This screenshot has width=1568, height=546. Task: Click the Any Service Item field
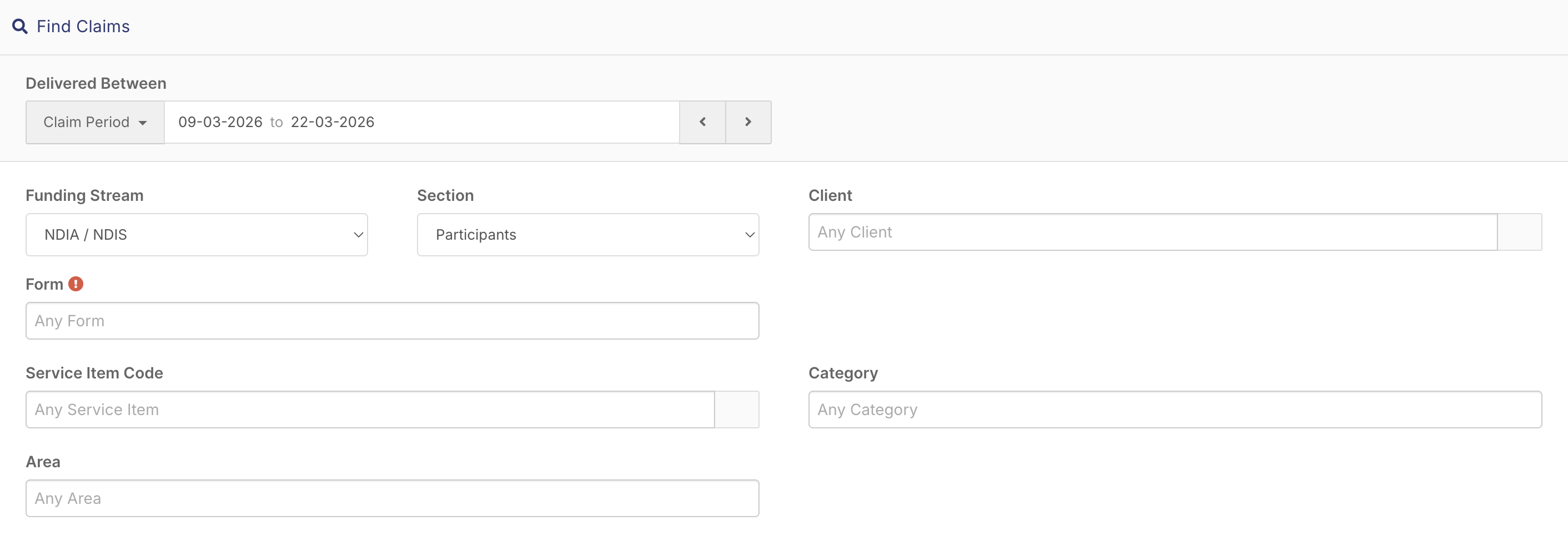click(x=370, y=409)
